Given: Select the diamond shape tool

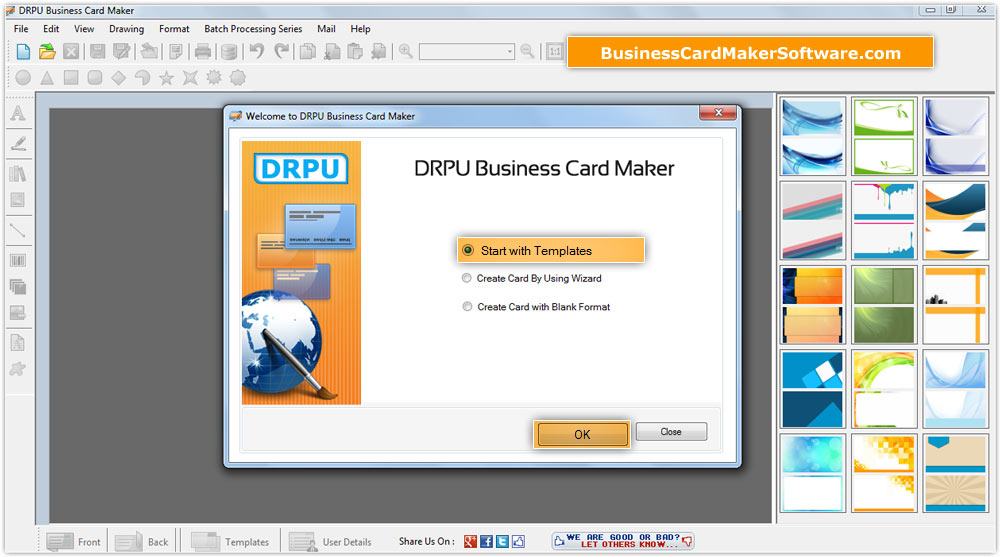Looking at the screenshot, I should (x=119, y=78).
